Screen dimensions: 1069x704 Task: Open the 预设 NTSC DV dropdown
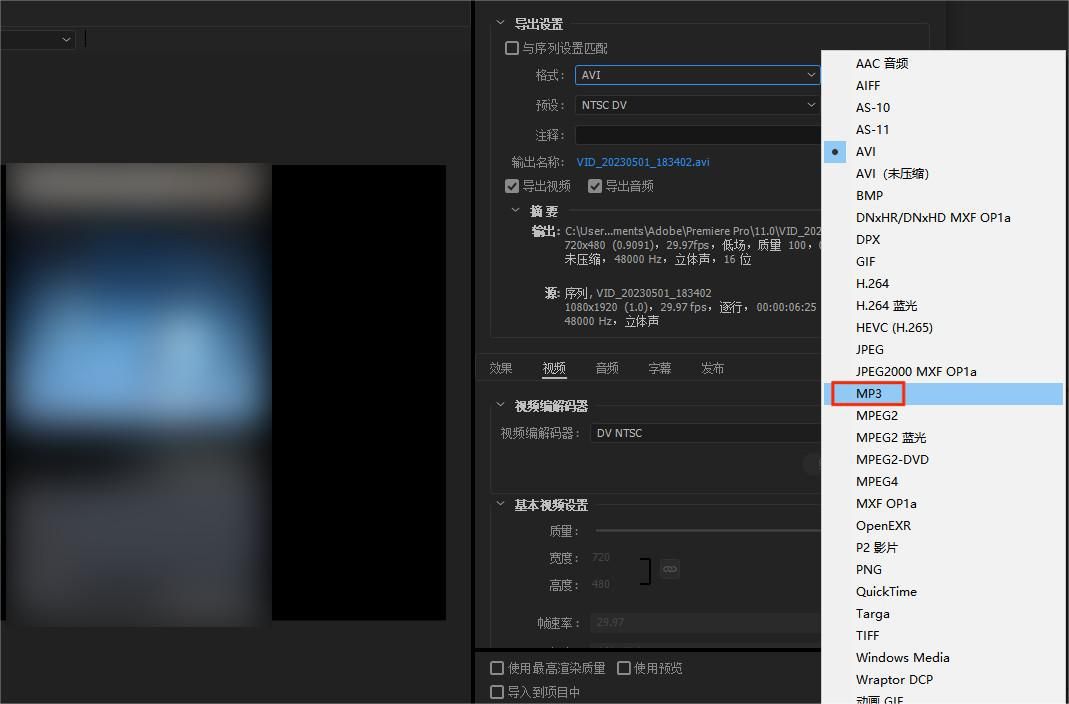pyautogui.click(x=697, y=104)
